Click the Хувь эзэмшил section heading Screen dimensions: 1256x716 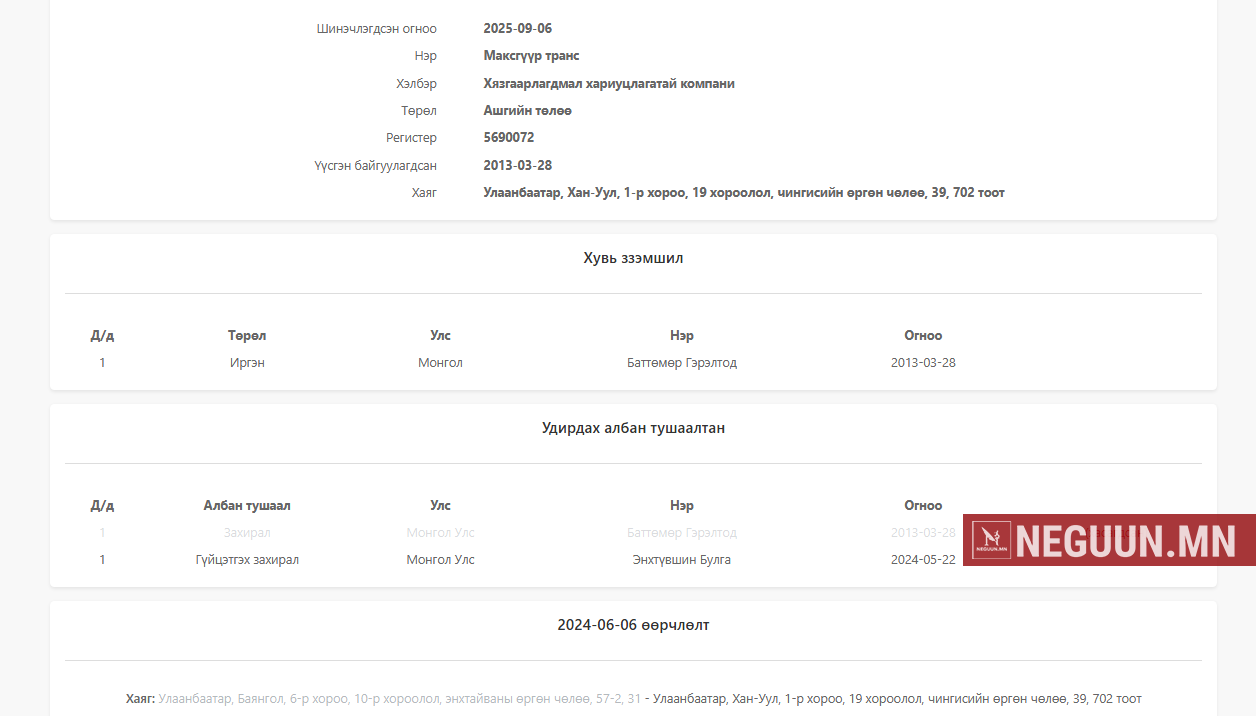(633, 258)
